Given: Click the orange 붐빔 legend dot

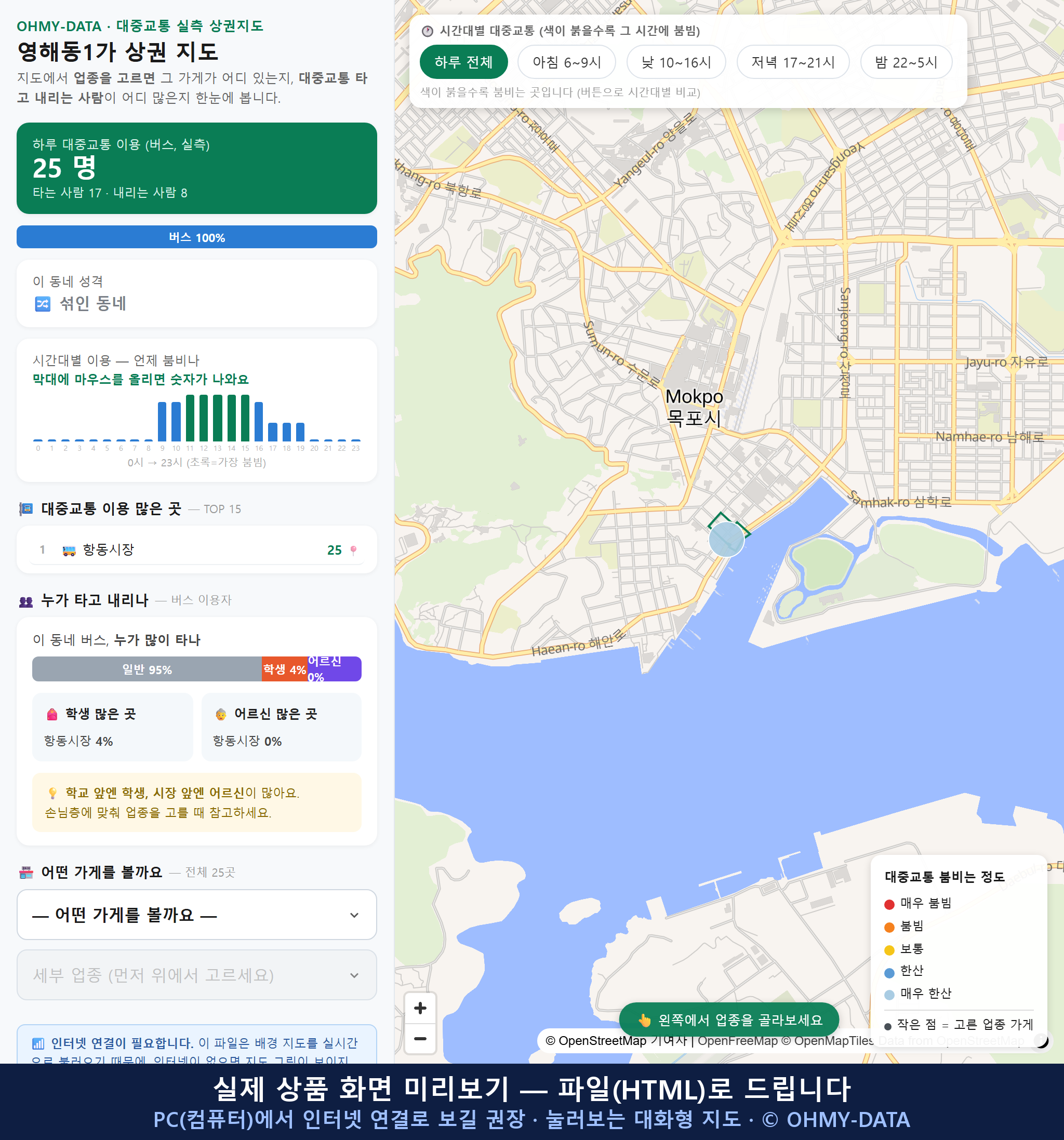Looking at the screenshot, I should click(889, 927).
